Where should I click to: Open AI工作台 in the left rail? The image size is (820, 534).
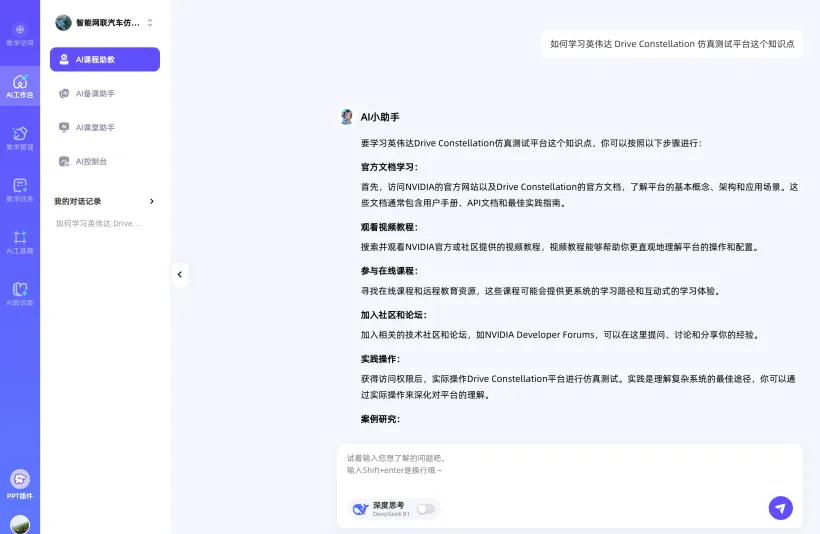click(20, 86)
